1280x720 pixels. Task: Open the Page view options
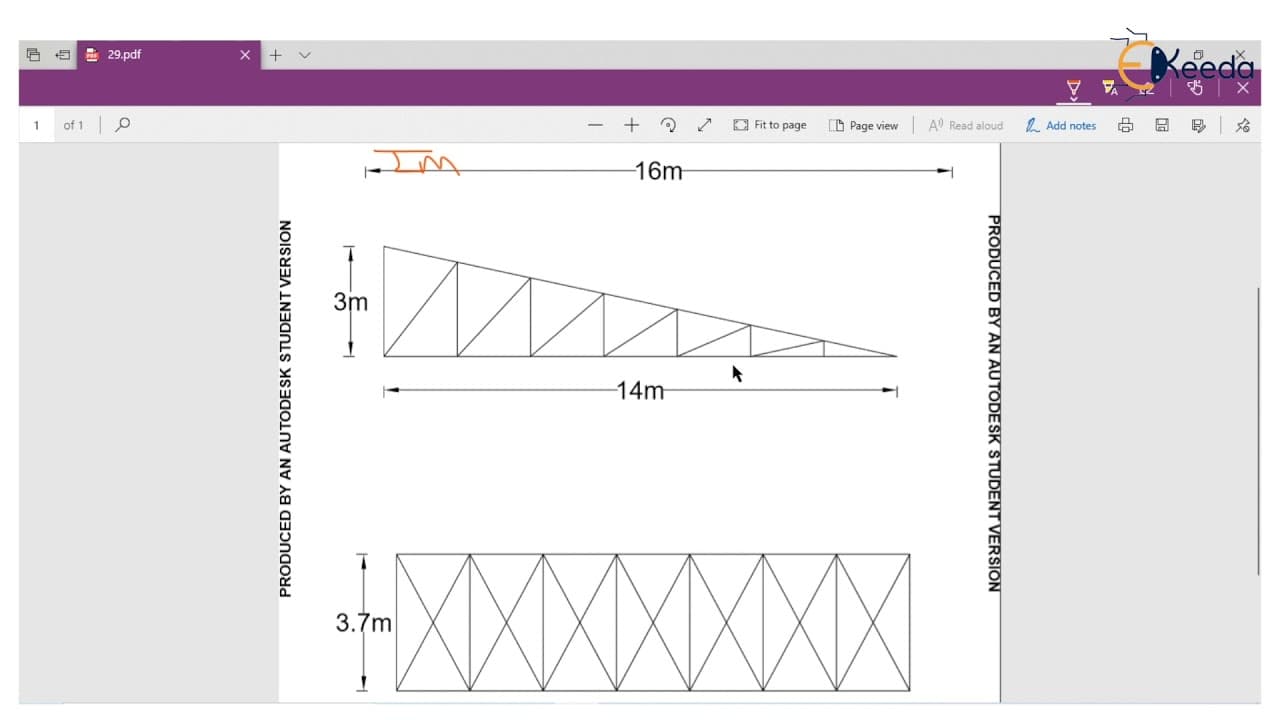863,125
